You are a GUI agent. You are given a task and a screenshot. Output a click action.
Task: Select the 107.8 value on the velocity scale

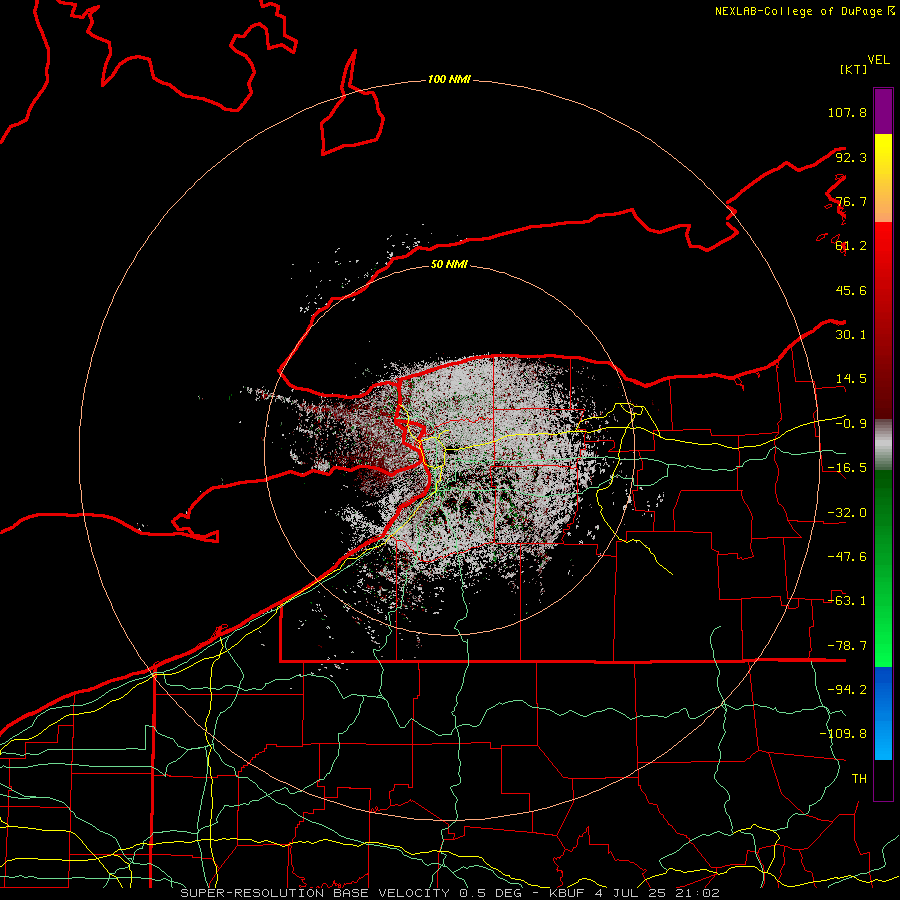tap(847, 112)
